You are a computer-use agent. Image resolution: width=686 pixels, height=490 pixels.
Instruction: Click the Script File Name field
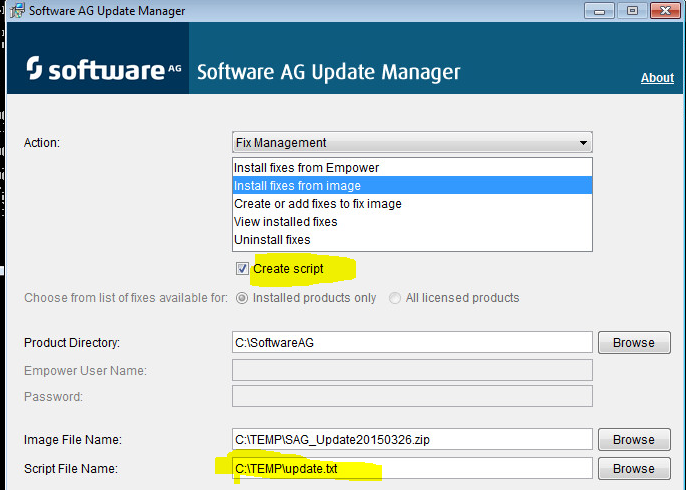pyautogui.click(x=412, y=468)
